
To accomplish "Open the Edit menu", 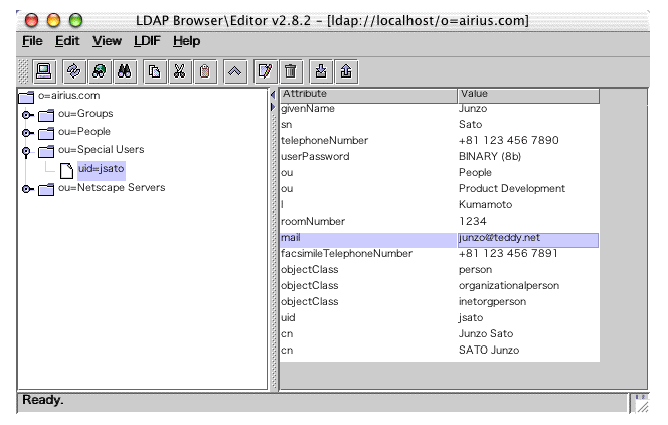I will coord(67,41).
